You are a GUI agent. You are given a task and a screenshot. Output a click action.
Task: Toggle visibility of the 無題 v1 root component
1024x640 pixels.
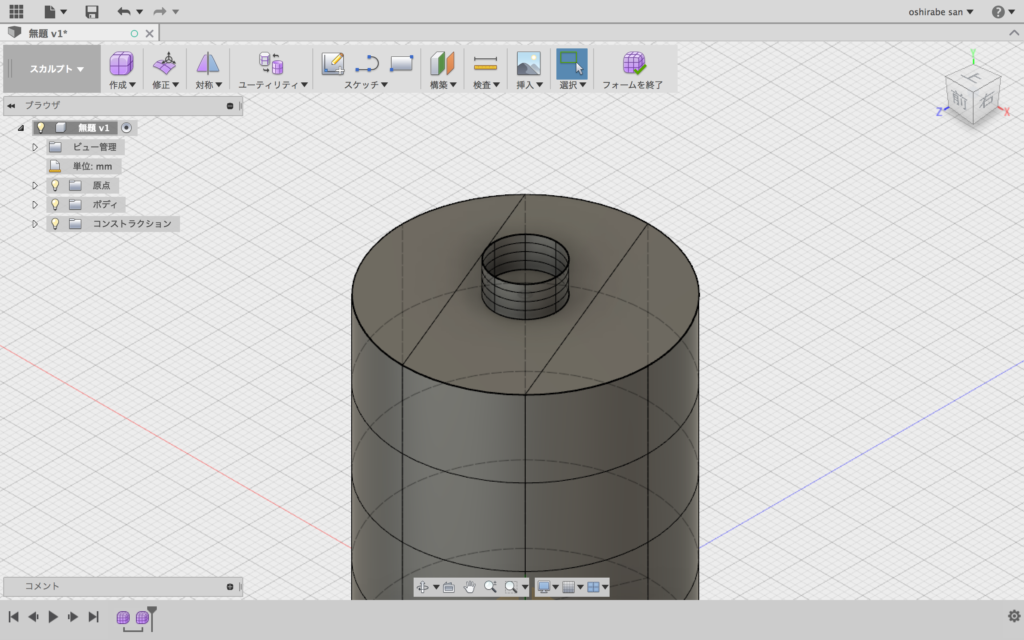pyautogui.click(x=40, y=128)
